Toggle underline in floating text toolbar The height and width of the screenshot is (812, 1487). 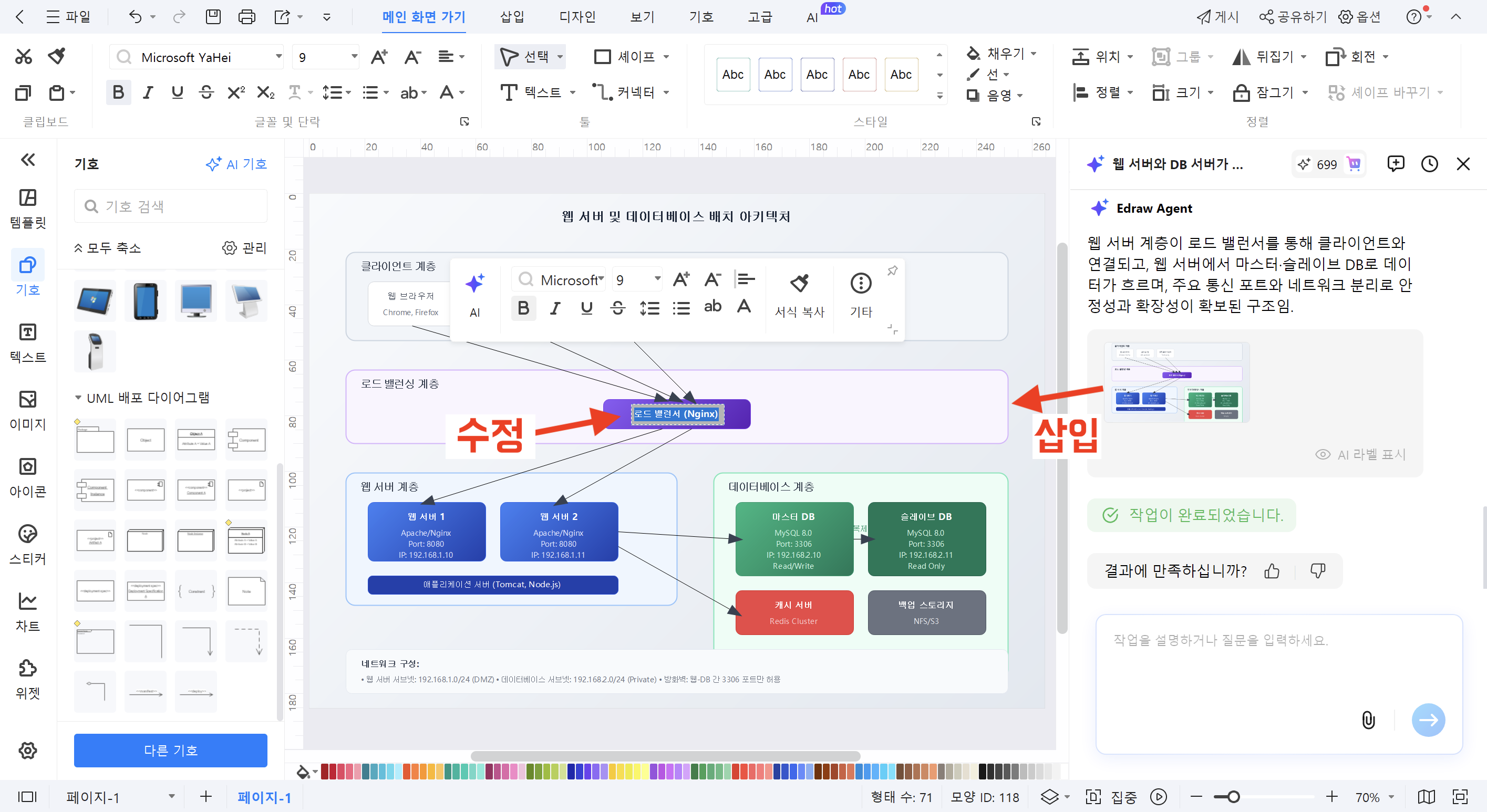(586, 308)
